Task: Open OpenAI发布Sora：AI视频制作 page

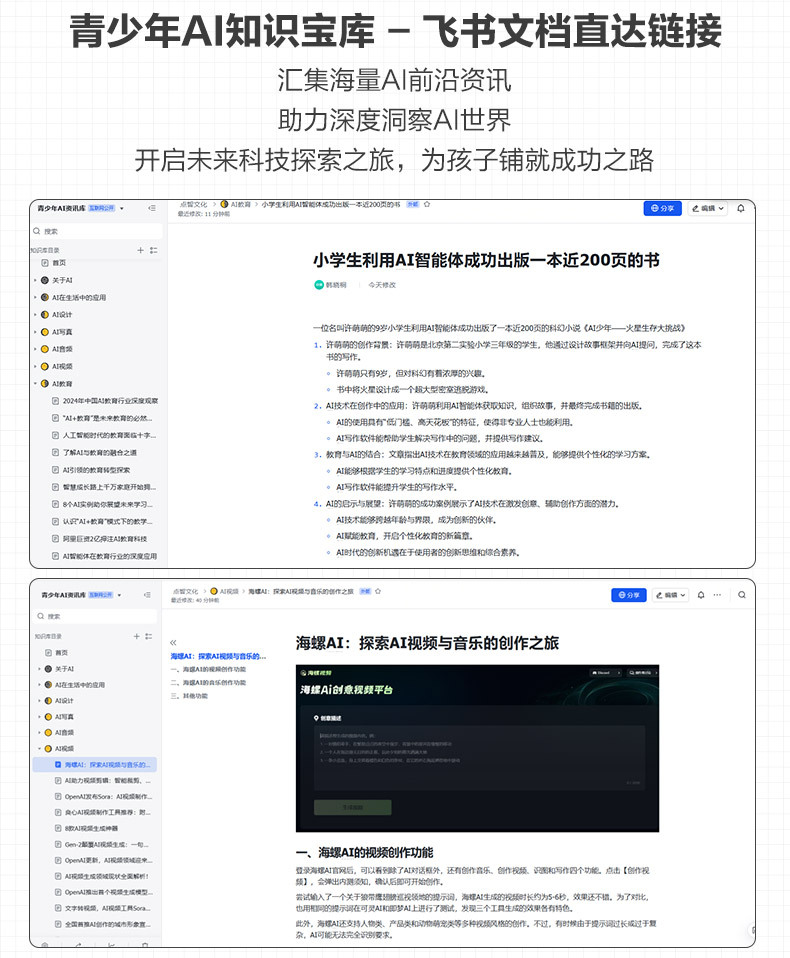Action: point(103,797)
